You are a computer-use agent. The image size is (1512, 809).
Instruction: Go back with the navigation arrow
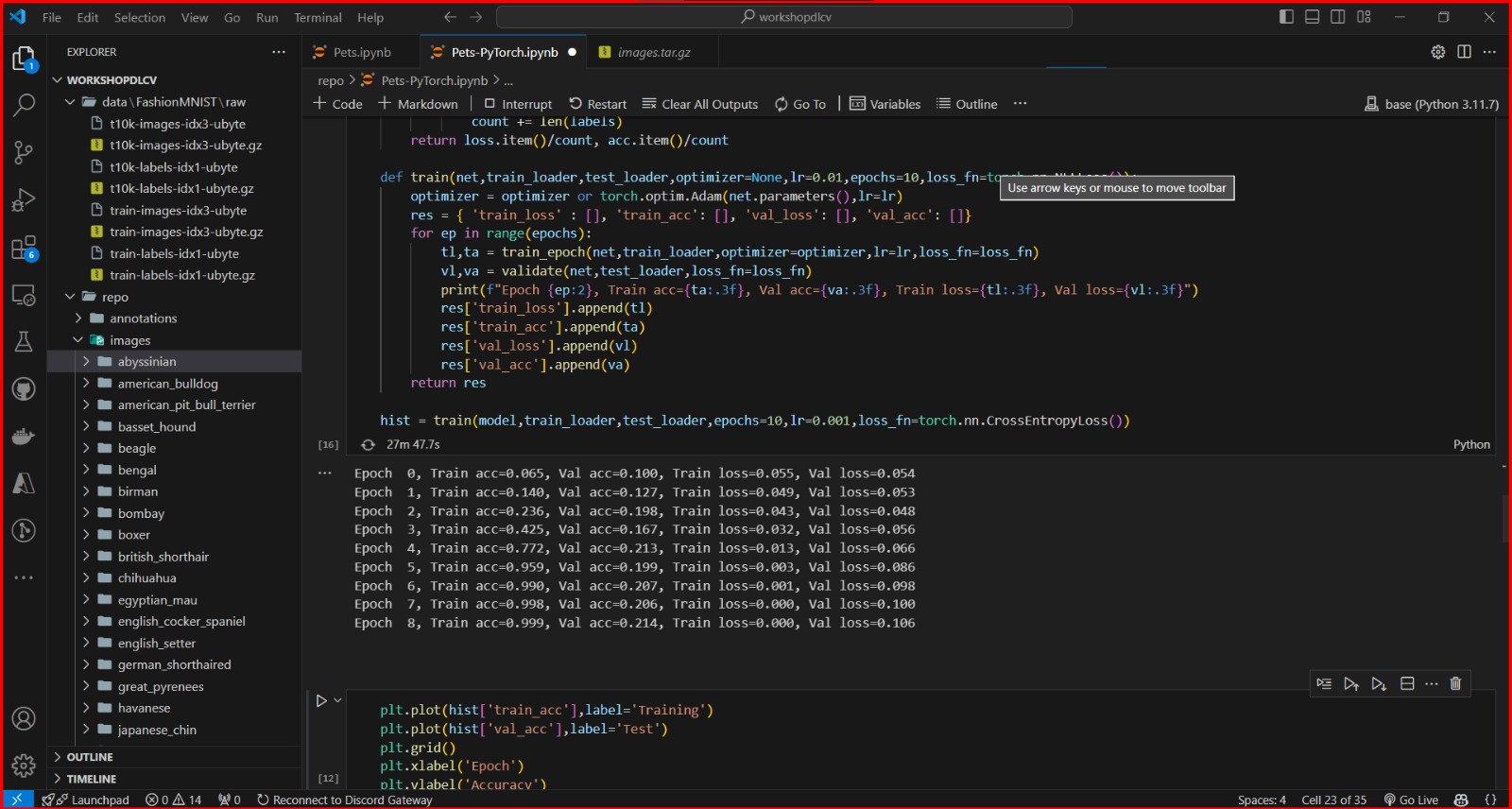click(450, 17)
